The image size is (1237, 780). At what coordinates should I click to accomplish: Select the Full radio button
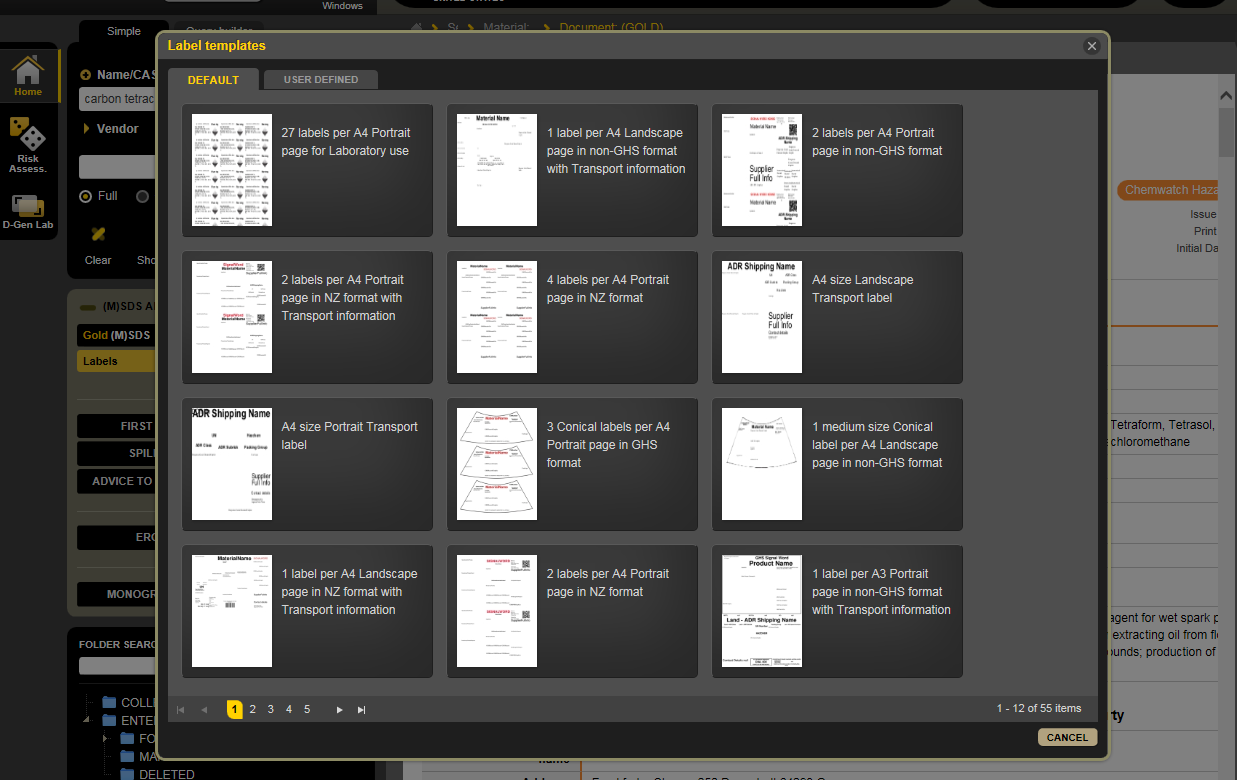[85, 196]
